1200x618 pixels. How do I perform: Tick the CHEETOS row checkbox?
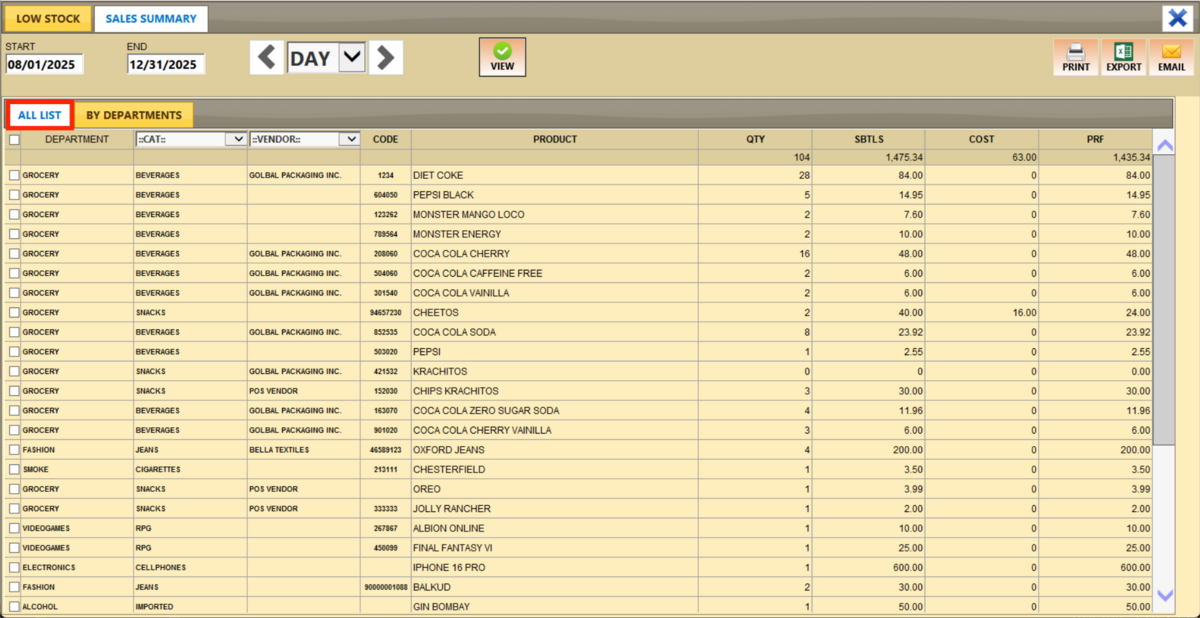coord(13,312)
